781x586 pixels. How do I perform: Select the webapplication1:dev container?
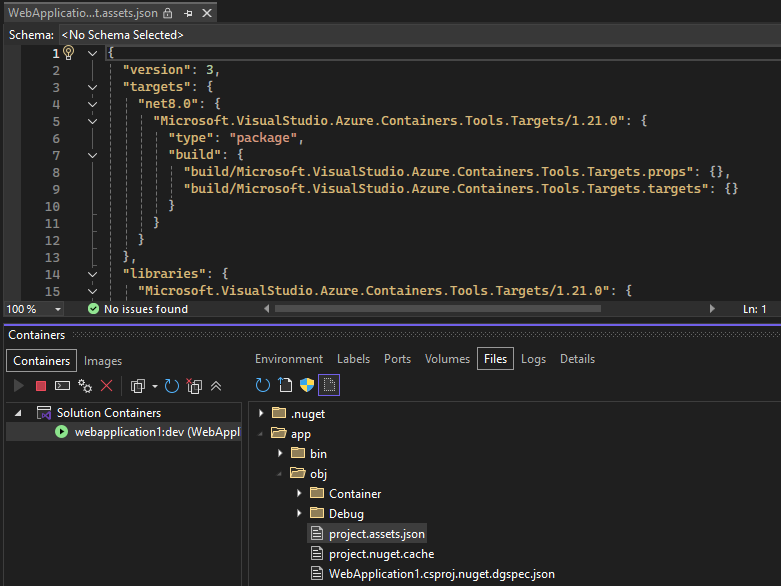click(x=124, y=432)
